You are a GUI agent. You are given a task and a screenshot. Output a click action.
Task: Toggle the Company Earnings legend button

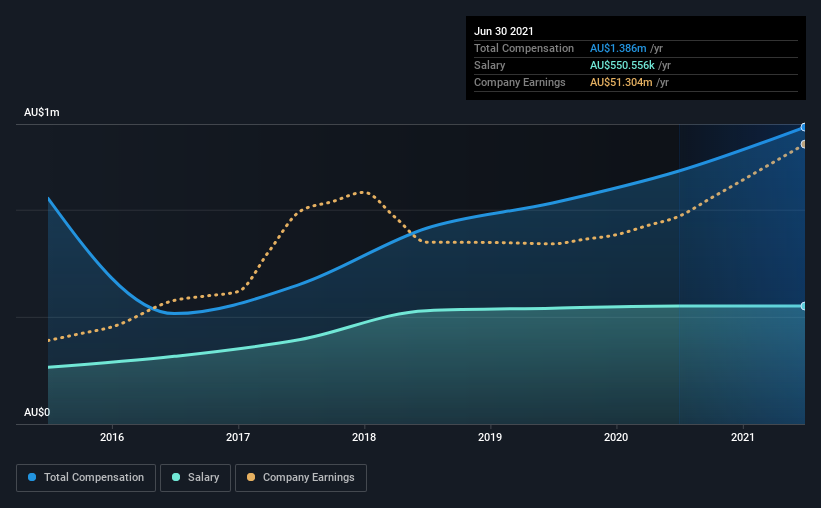click(301, 478)
